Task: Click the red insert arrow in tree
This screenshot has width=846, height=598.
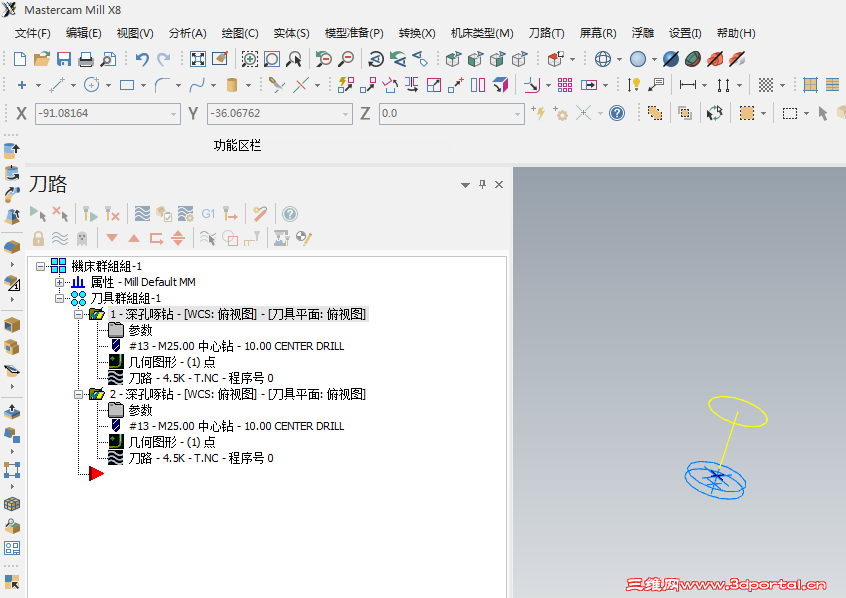Action: pyautogui.click(x=95, y=474)
